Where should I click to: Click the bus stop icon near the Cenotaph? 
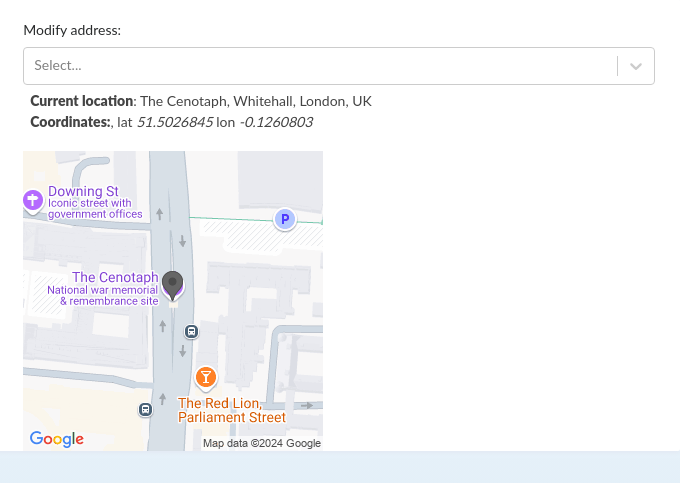(191, 332)
